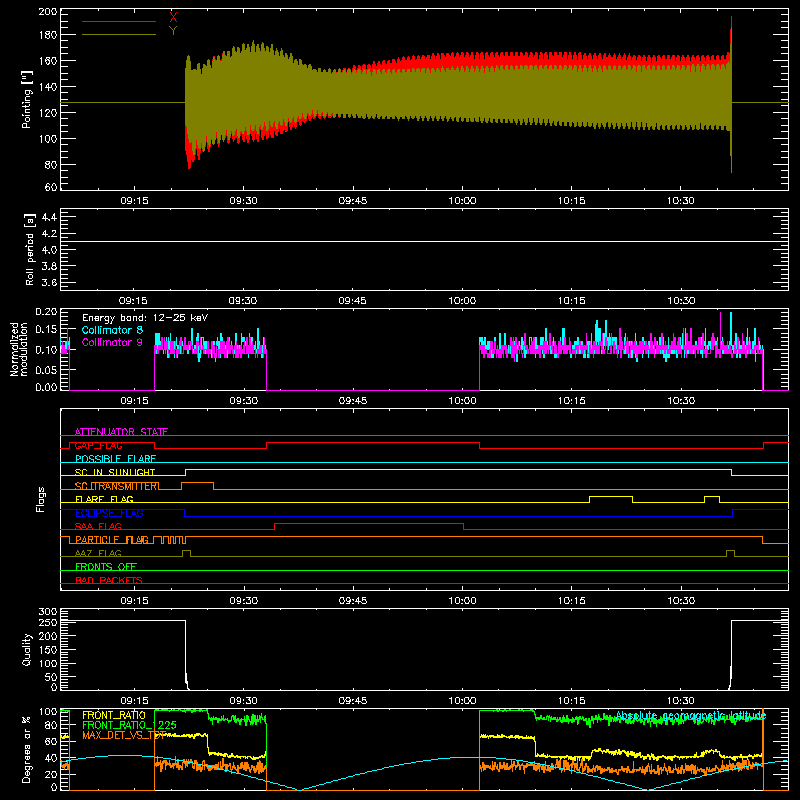Click the red X legend label
The height and width of the screenshot is (800, 800).
[173, 17]
